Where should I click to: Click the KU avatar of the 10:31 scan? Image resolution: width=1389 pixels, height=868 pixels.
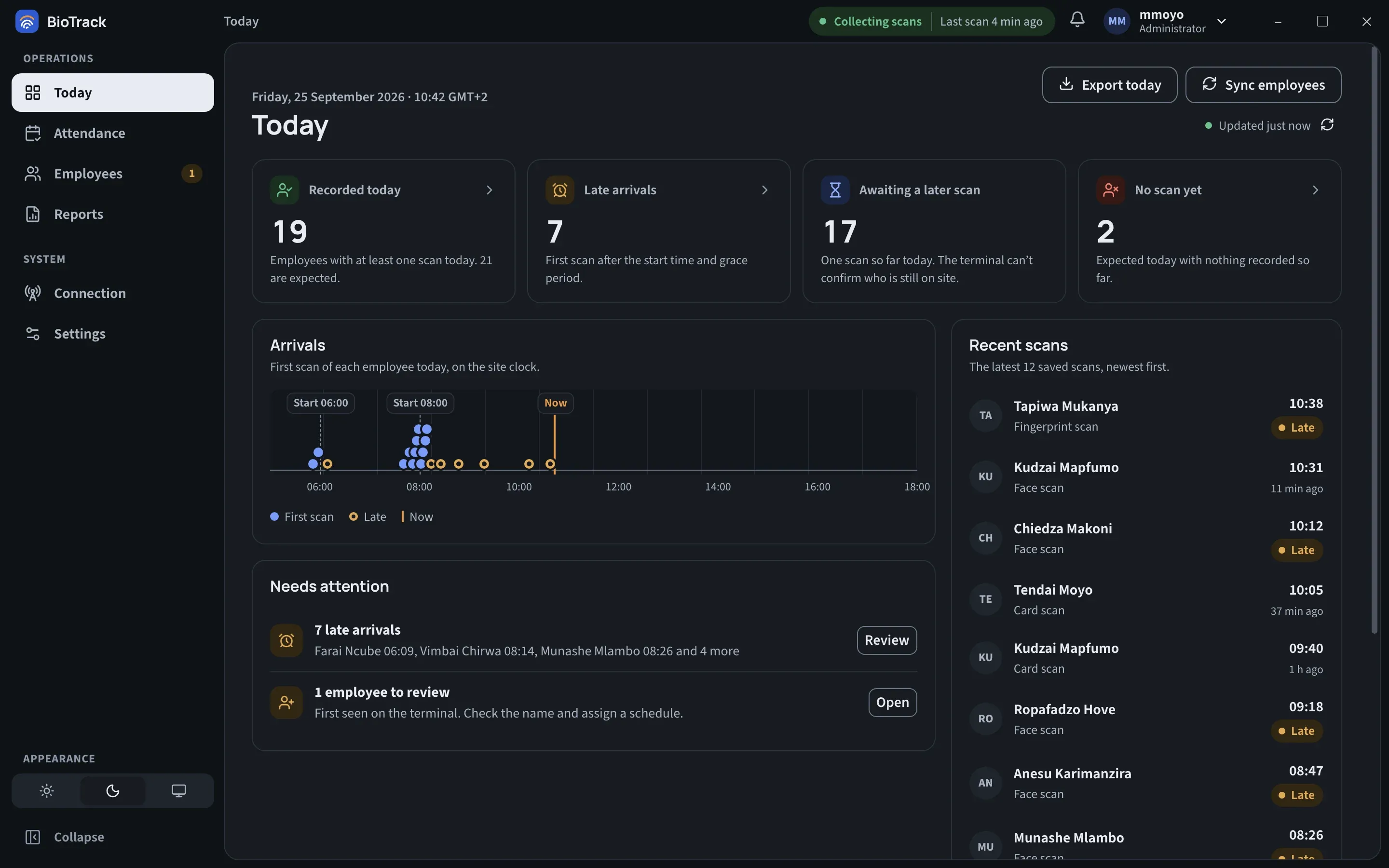point(985,476)
